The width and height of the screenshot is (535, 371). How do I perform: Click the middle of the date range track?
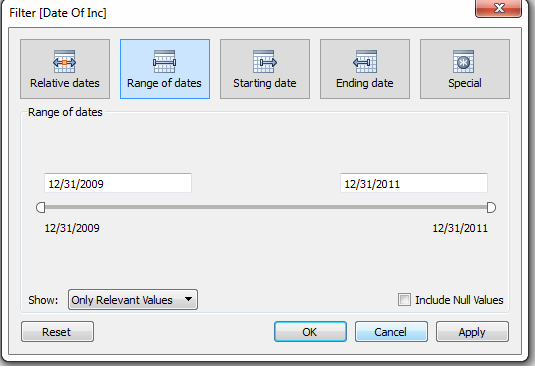coord(266,207)
